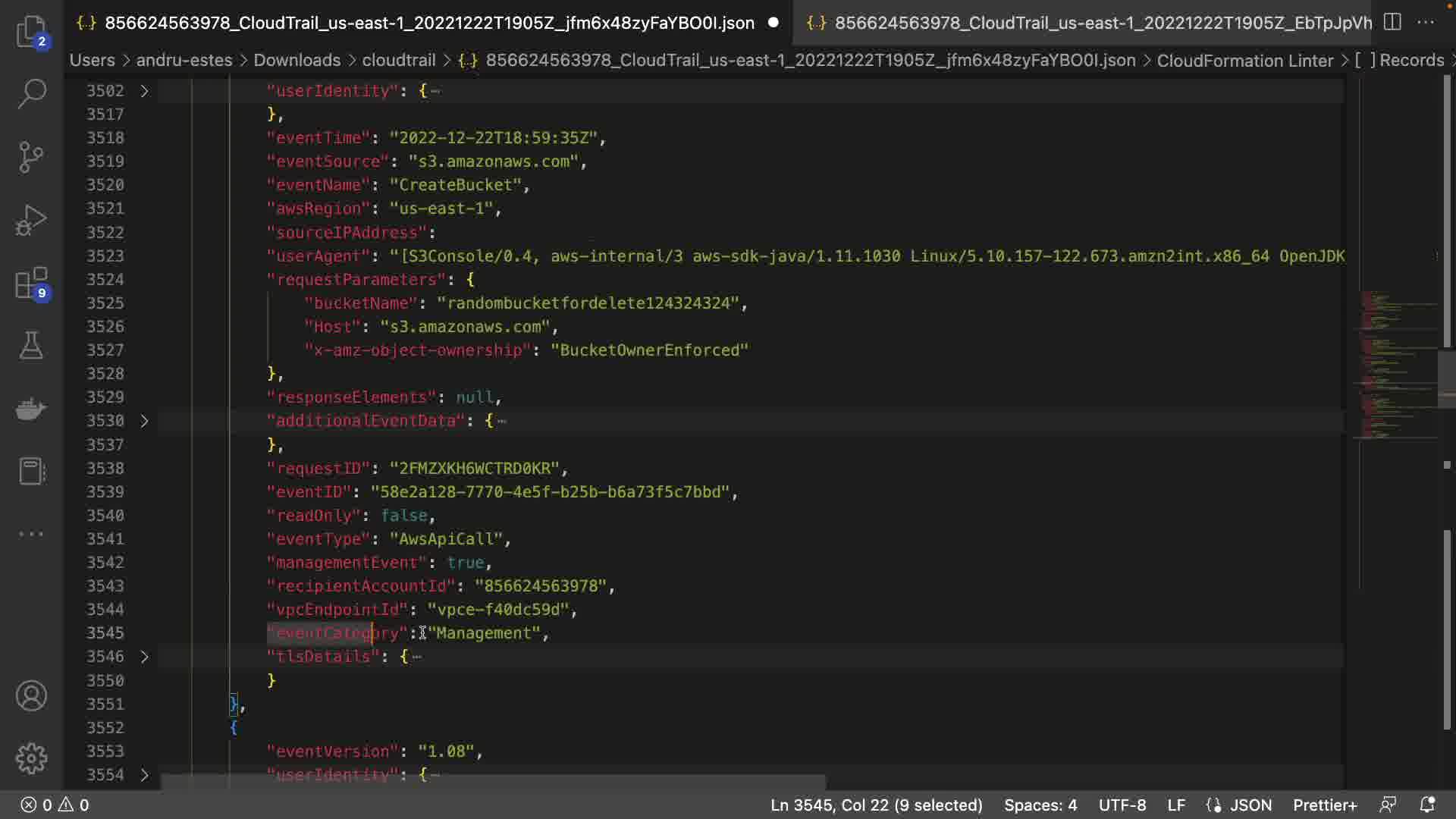The image size is (1456, 819).
Task: Switch to the EbTpJpVh CloudTrail JSON tab
Action: coord(1092,23)
